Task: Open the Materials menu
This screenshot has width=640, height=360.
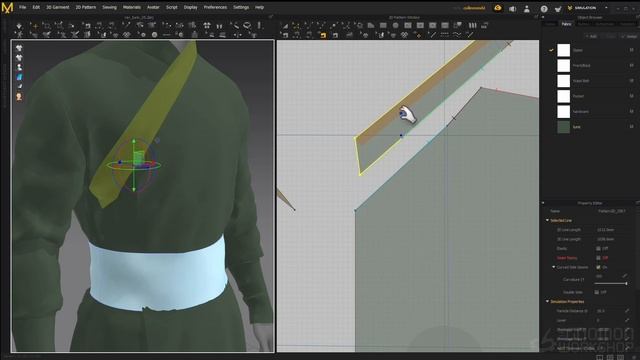Action: 132,7
